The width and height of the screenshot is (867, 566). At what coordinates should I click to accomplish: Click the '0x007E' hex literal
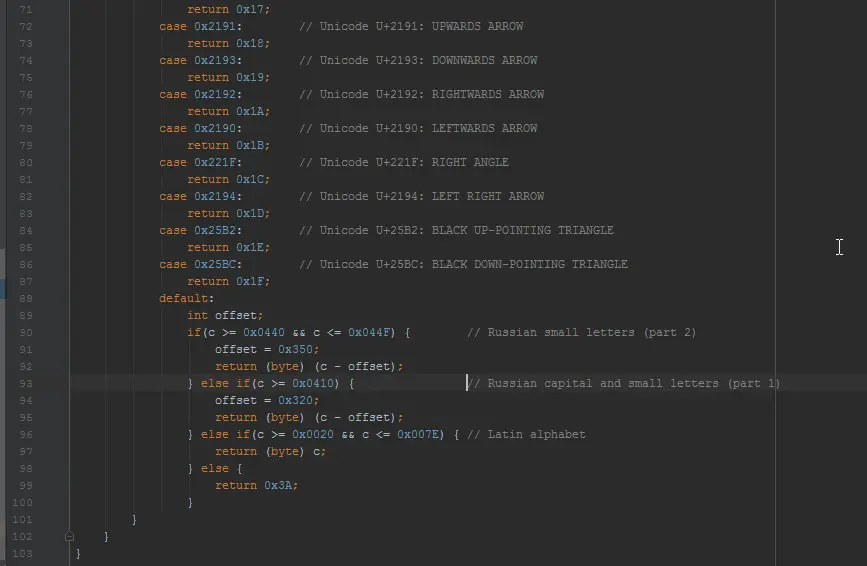pyautogui.click(x=417, y=435)
